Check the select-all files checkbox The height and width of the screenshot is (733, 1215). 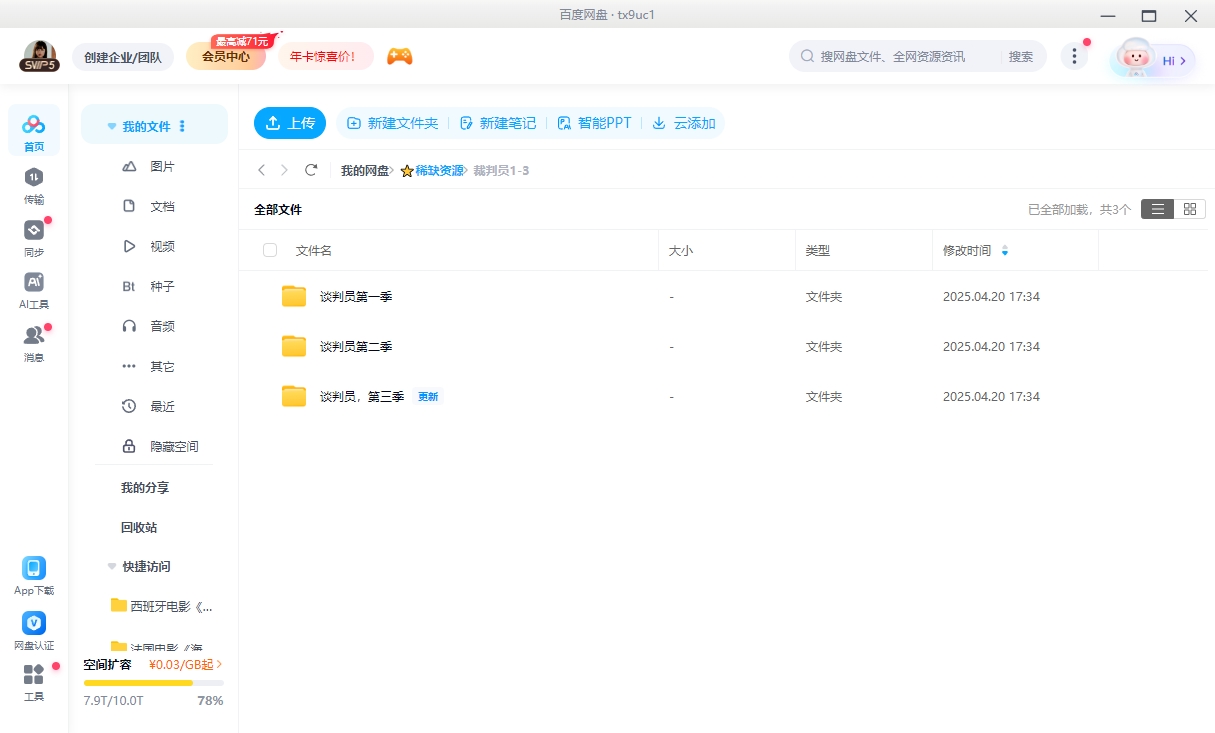tap(269, 250)
